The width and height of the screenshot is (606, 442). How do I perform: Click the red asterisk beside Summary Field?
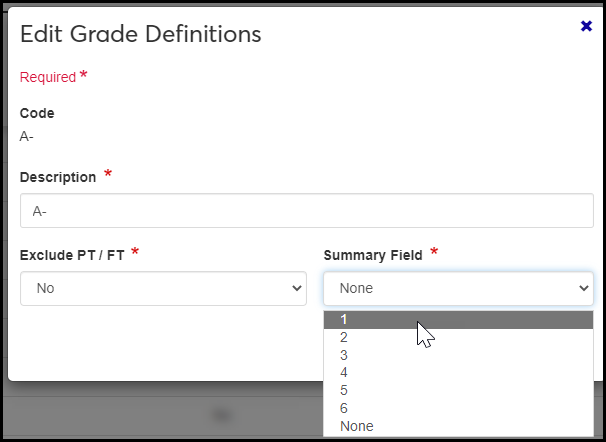tap(434, 253)
